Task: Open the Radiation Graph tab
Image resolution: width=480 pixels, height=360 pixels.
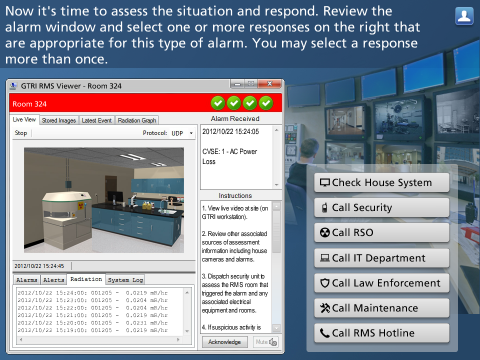Action: tap(137, 120)
